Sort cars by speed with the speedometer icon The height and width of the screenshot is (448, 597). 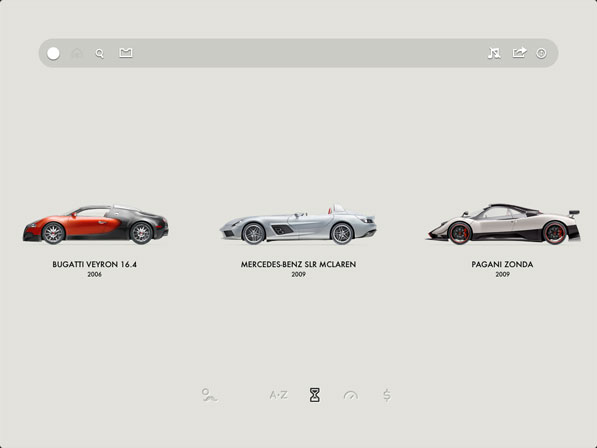(x=351, y=395)
